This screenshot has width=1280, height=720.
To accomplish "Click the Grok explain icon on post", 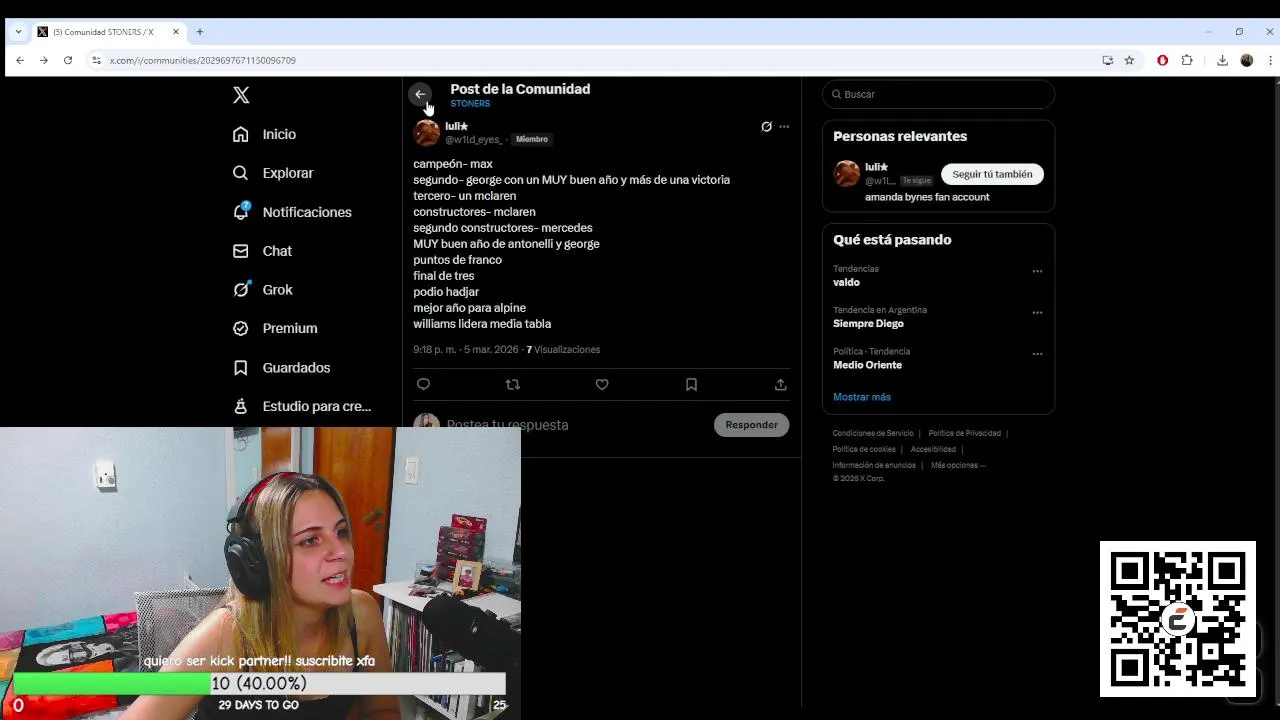I will click(766, 127).
